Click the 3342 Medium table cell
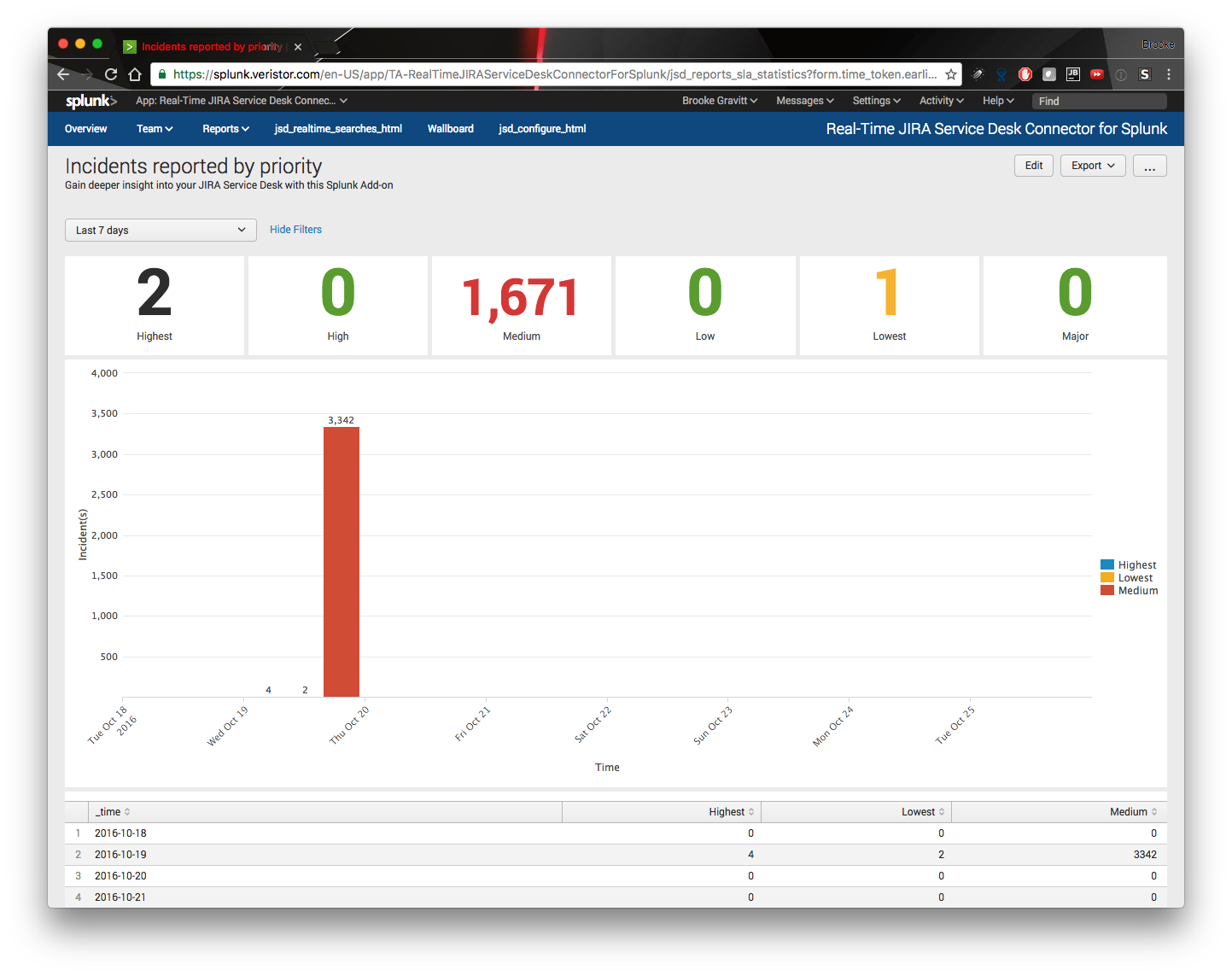This screenshot has width=1232, height=976. (1145, 855)
